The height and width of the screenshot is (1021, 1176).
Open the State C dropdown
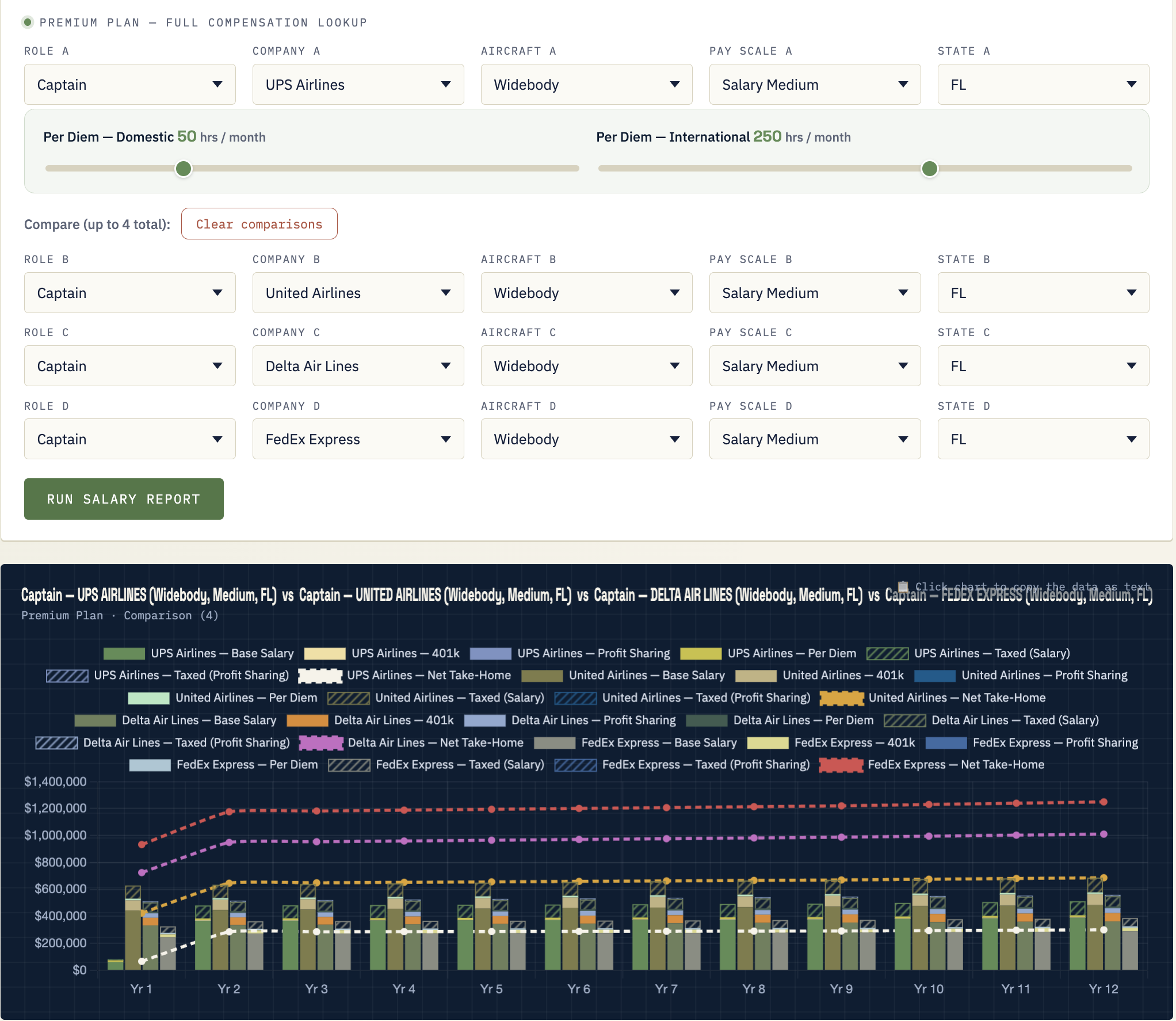coord(1043,366)
